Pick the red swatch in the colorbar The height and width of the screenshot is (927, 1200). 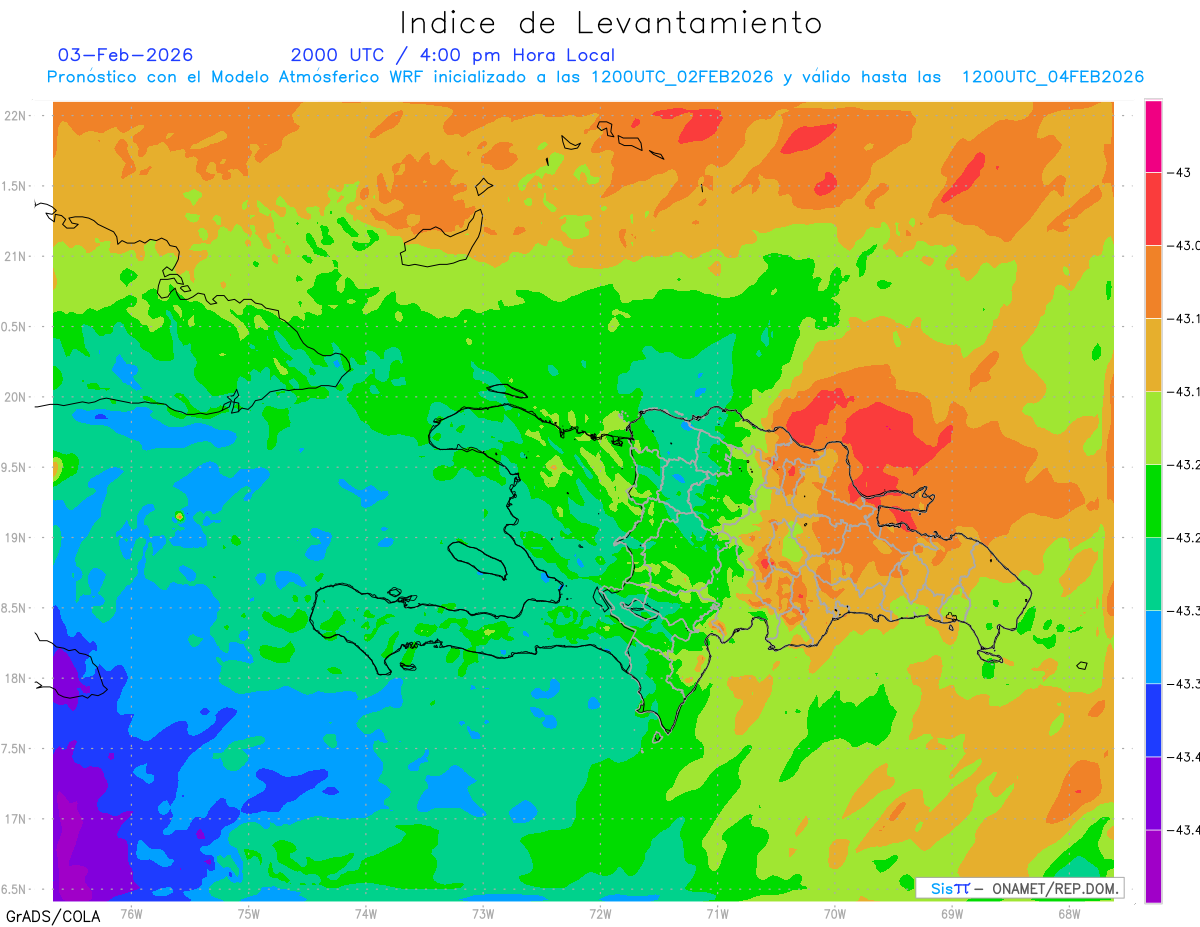point(1153,209)
